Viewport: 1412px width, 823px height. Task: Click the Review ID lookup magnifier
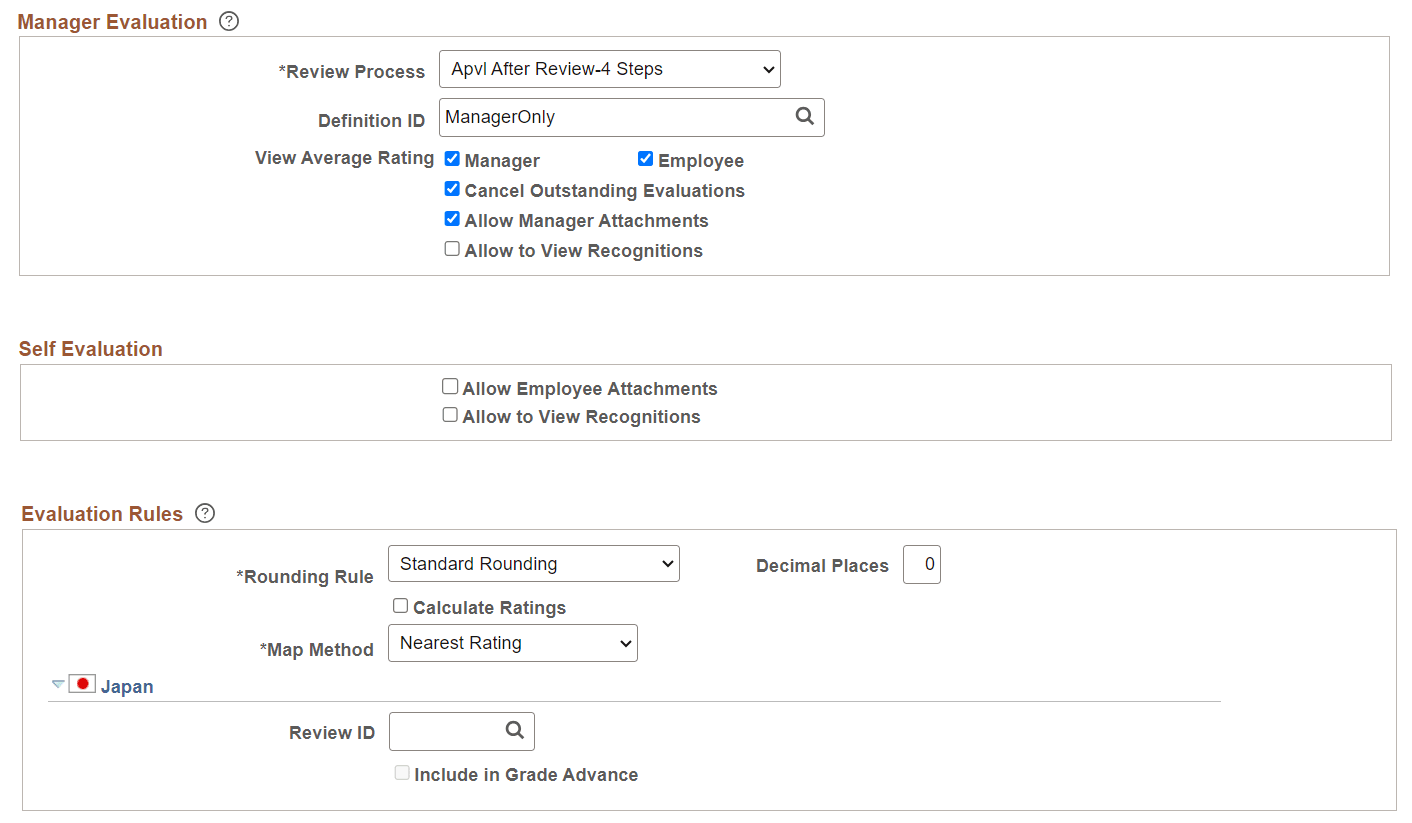[514, 731]
